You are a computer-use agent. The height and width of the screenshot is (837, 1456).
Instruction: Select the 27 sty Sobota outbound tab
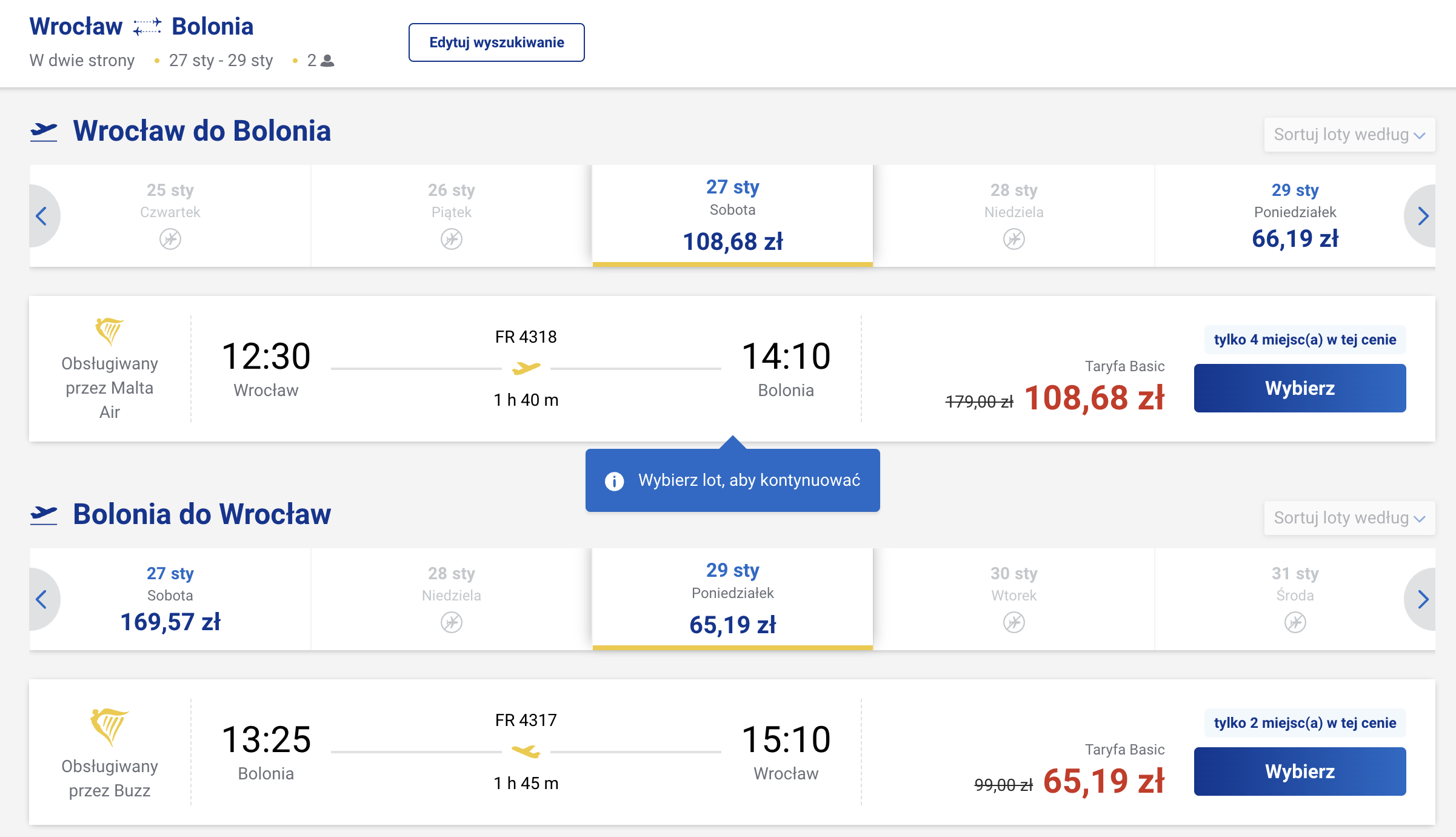click(x=733, y=216)
